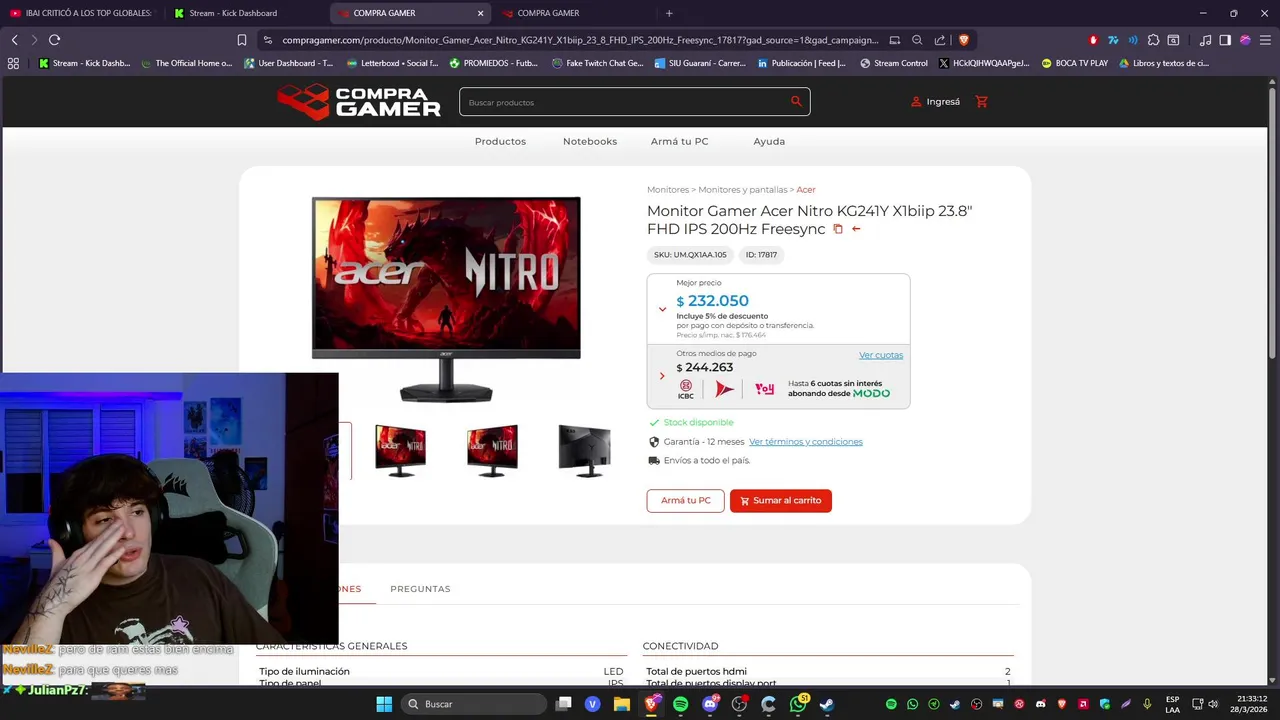Open the Productos menu

pos(500,141)
